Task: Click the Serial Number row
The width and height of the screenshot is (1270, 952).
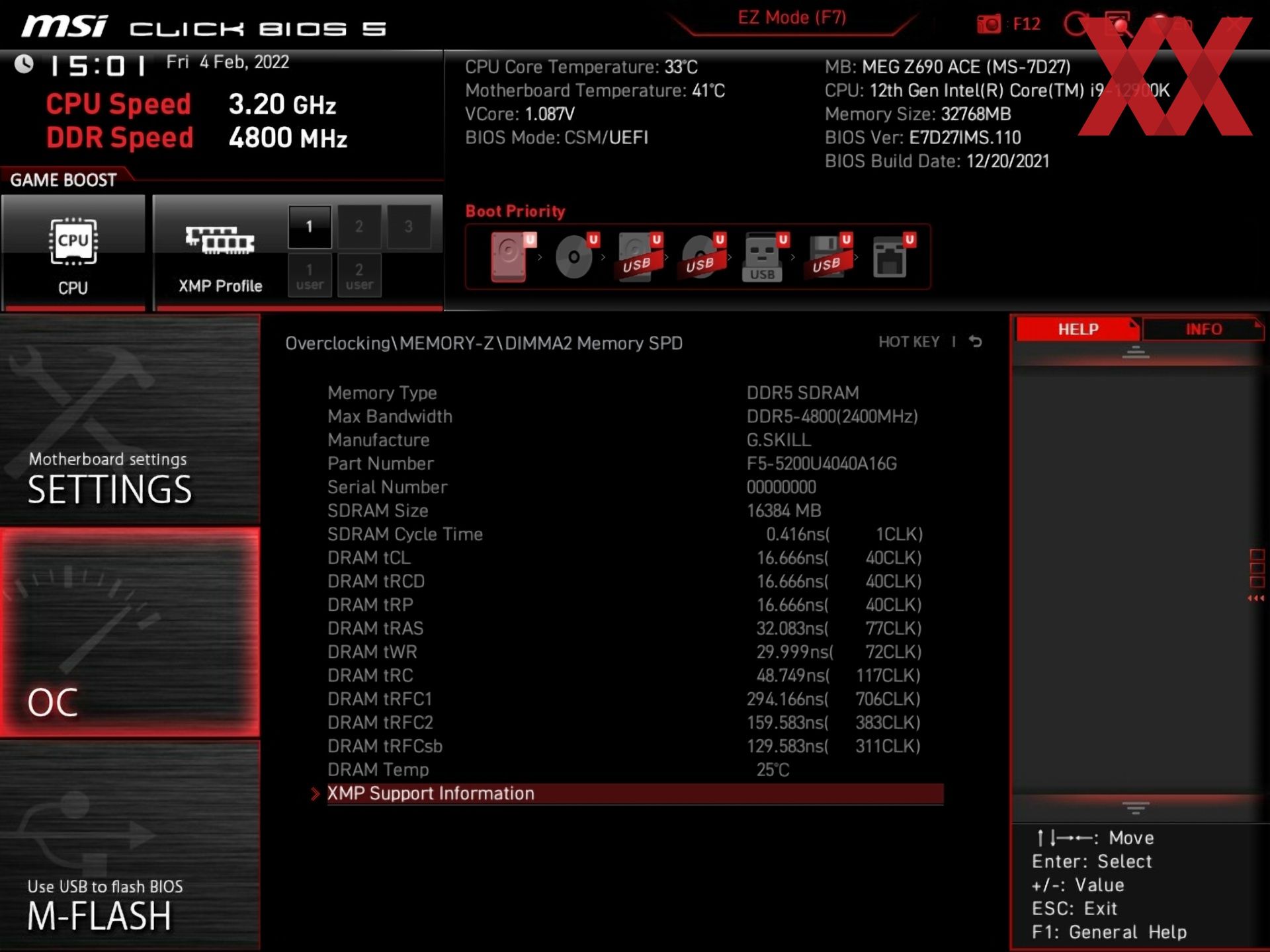Action: tap(635, 487)
